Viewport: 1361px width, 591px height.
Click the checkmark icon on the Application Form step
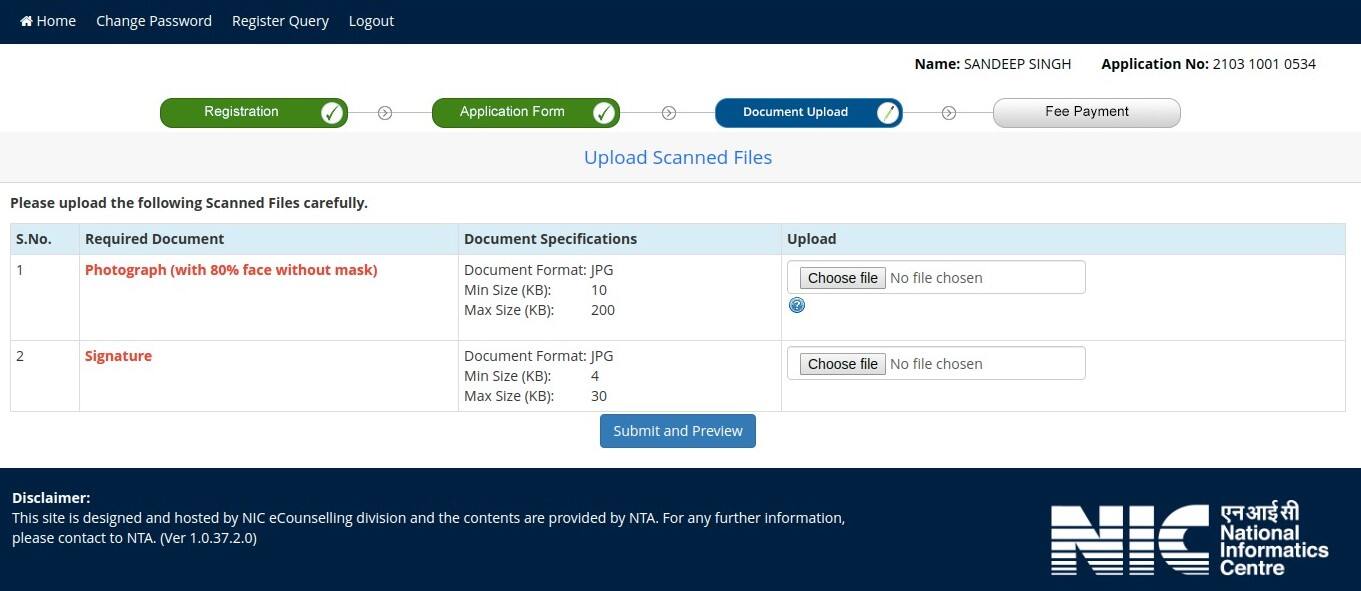coord(604,113)
